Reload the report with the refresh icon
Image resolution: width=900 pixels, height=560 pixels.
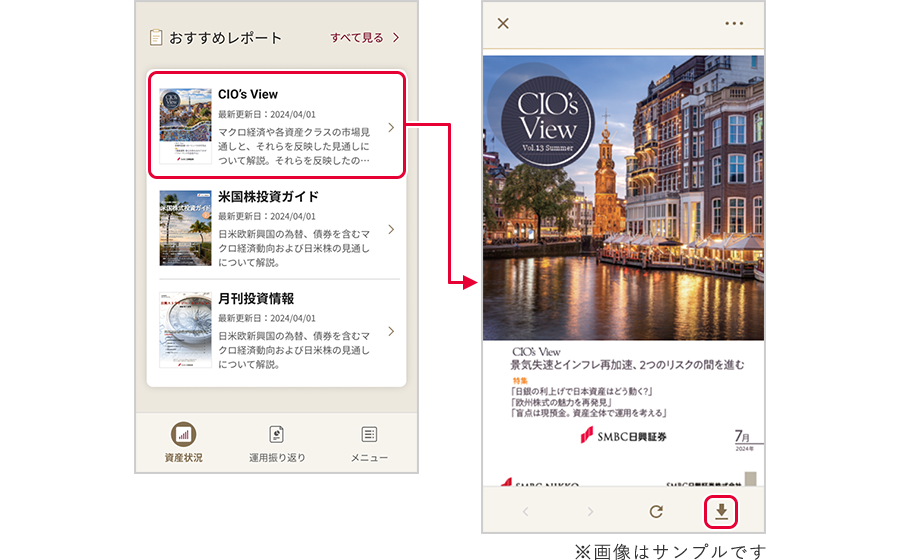point(656,511)
